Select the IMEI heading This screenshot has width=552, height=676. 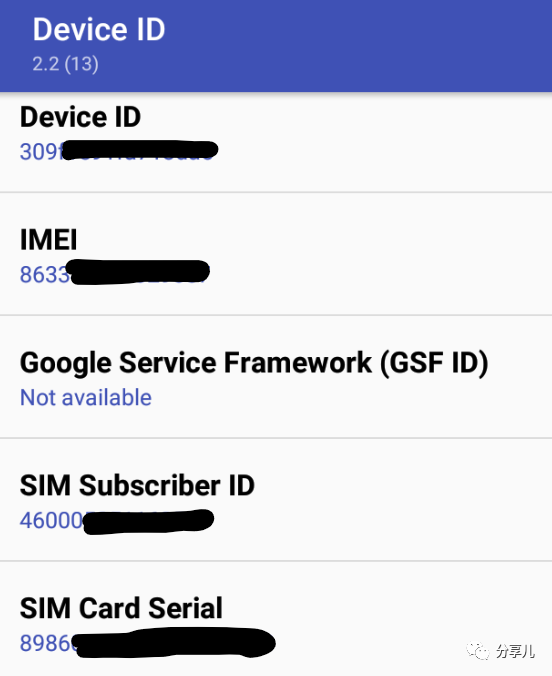48,239
